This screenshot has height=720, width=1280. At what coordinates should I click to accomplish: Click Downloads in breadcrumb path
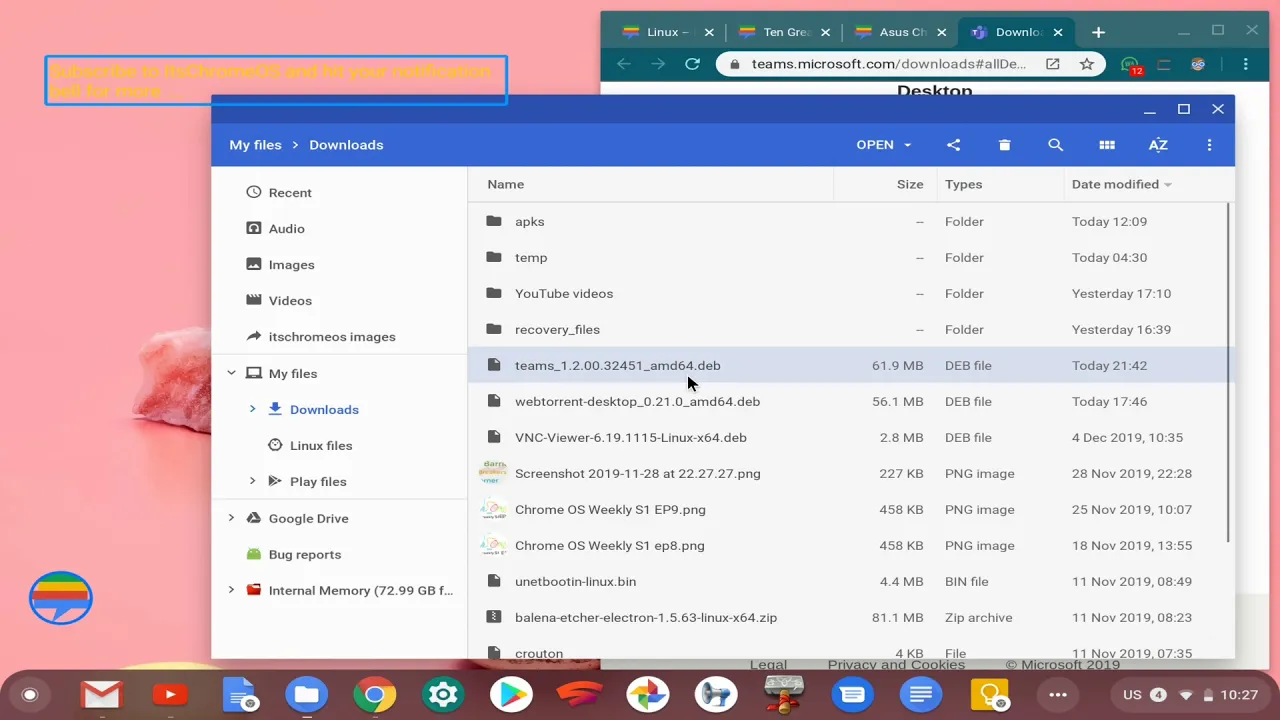(346, 145)
